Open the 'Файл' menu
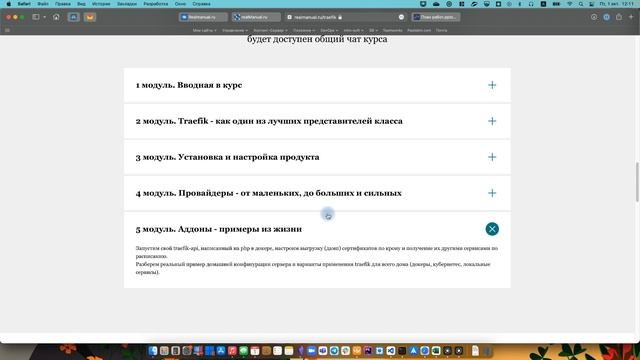Image resolution: width=640 pixels, height=360 pixels. (x=43, y=4)
